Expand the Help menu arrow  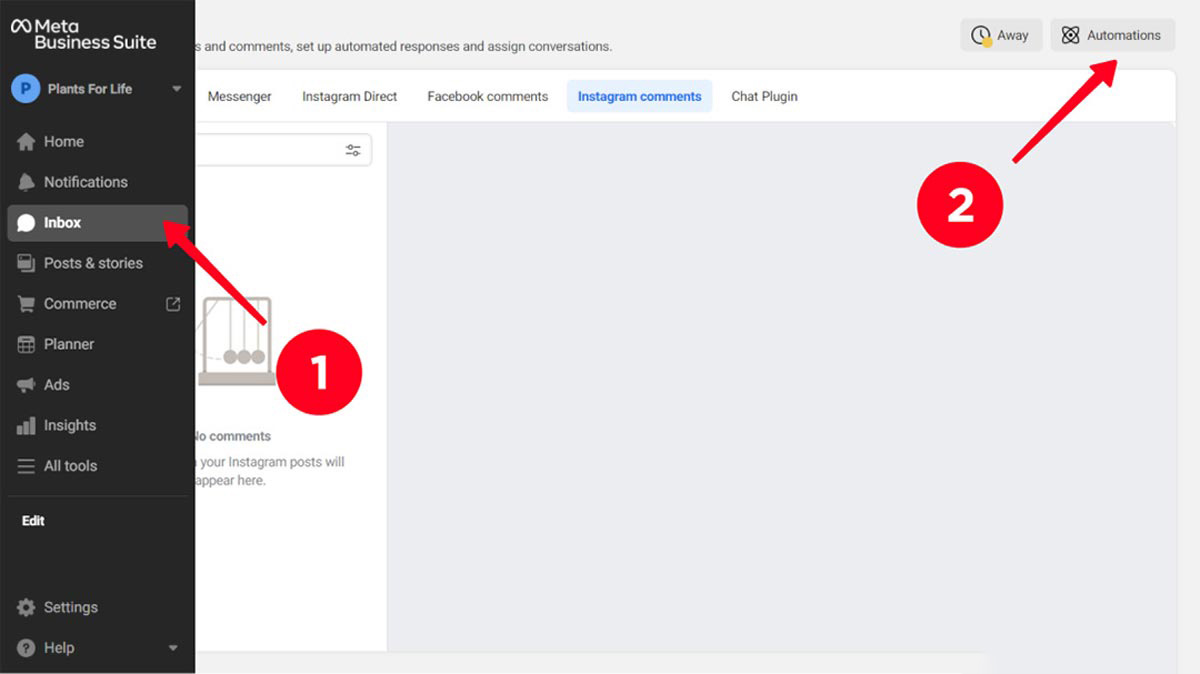click(173, 648)
